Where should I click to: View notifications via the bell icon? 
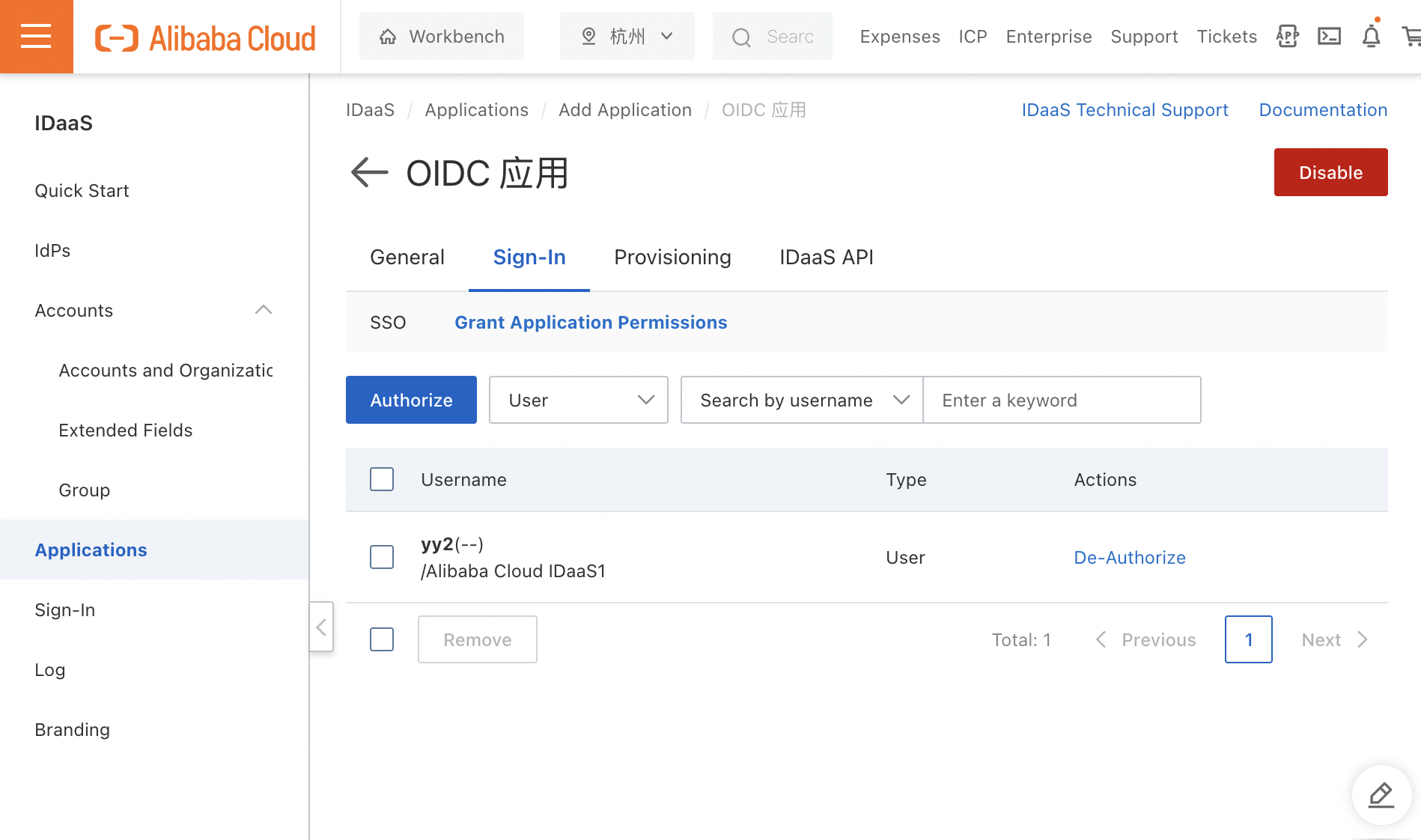(x=1371, y=36)
